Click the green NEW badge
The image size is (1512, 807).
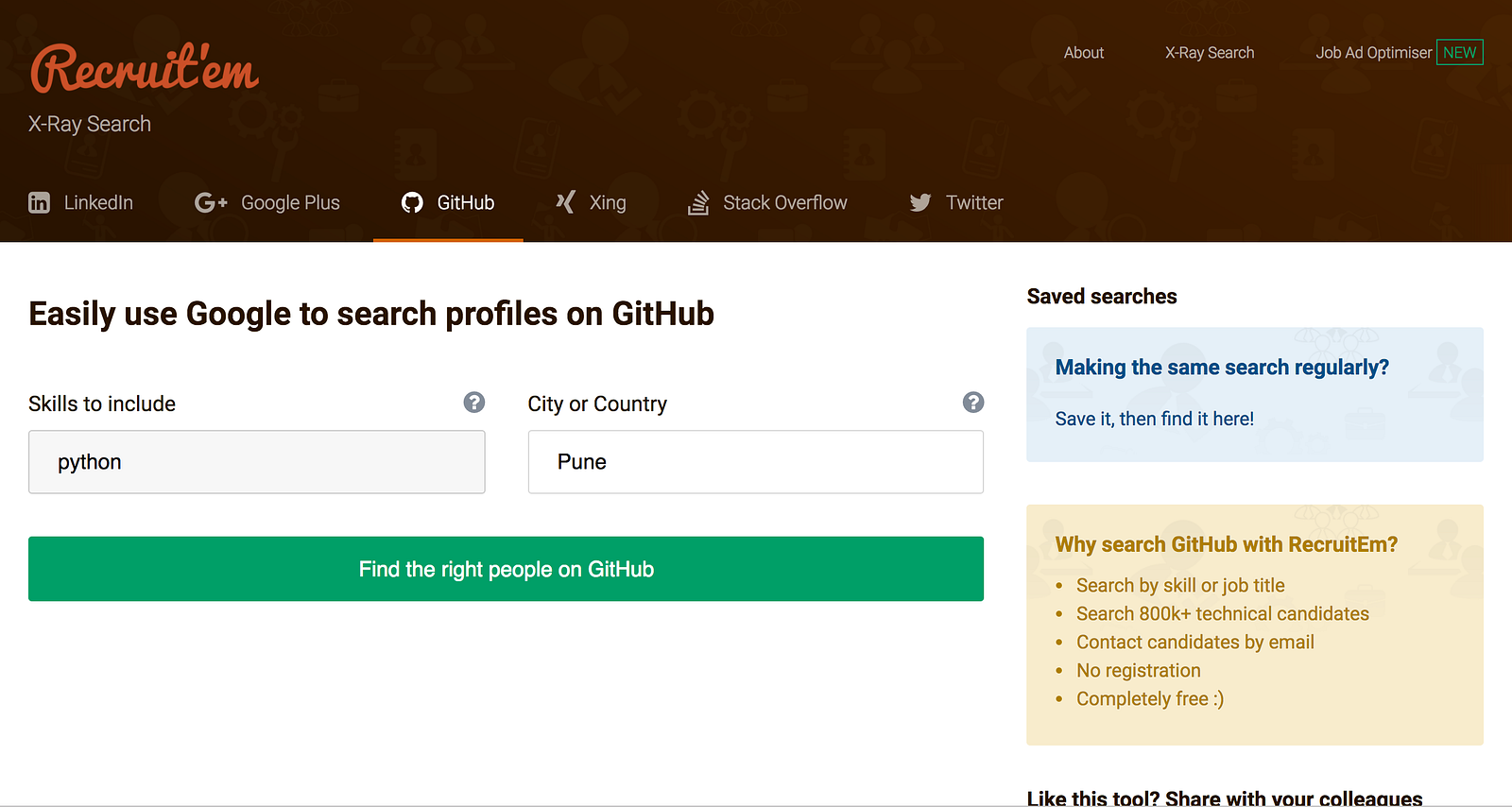pos(1460,53)
